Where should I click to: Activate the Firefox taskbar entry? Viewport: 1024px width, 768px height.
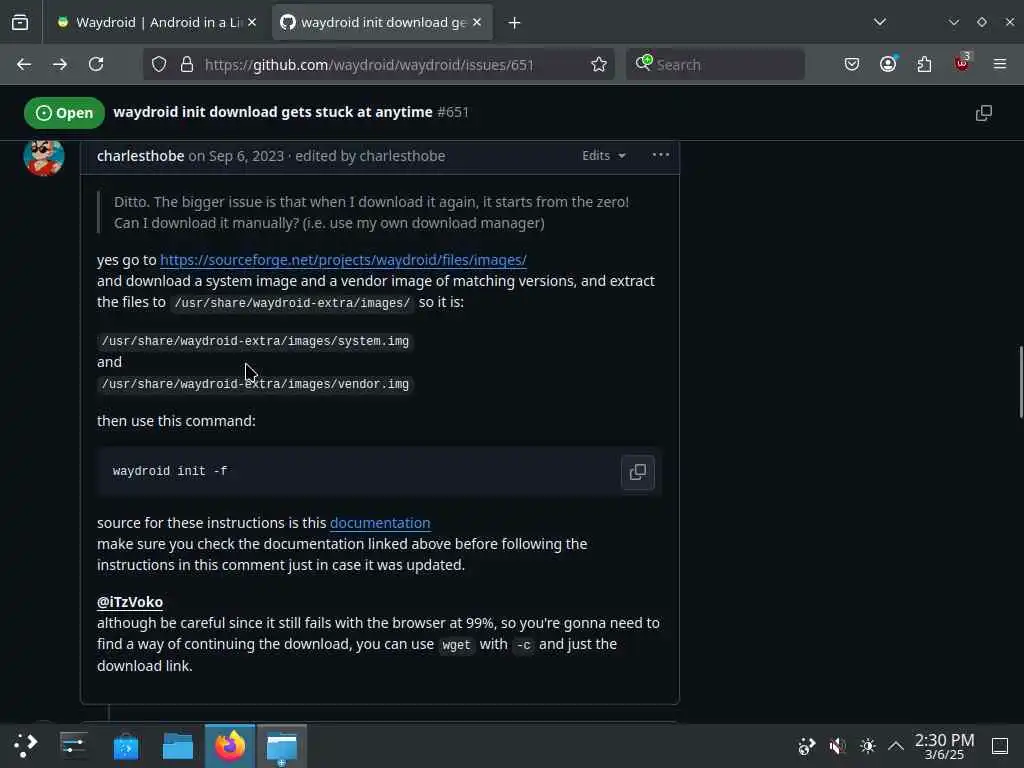point(230,746)
